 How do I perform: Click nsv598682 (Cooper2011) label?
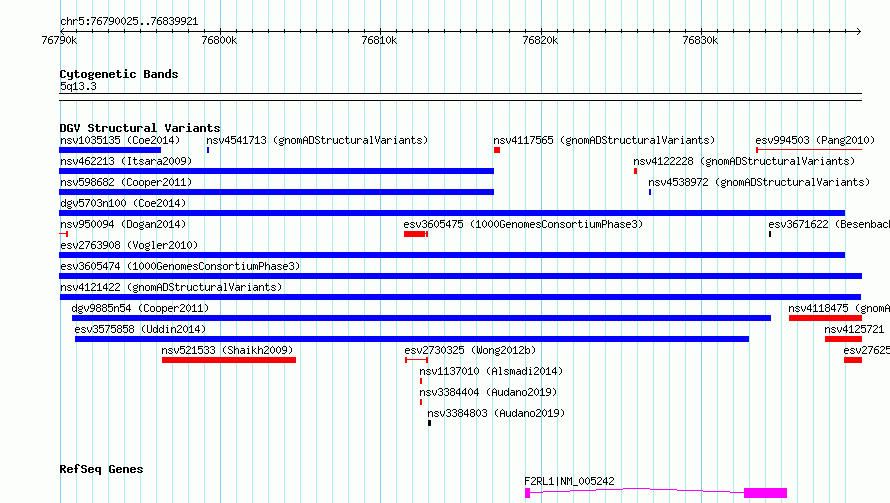click(126, 182)
